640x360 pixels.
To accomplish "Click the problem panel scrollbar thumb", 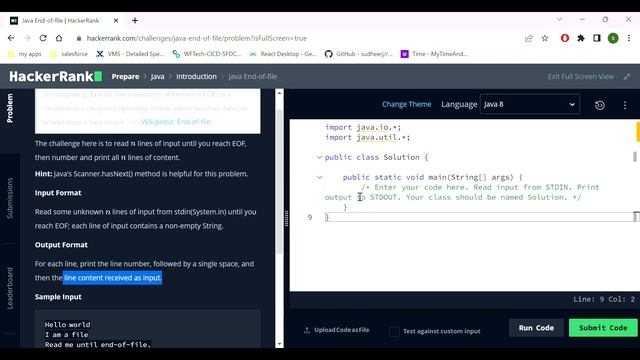I will pyautogui.click(x=279, y=182).
